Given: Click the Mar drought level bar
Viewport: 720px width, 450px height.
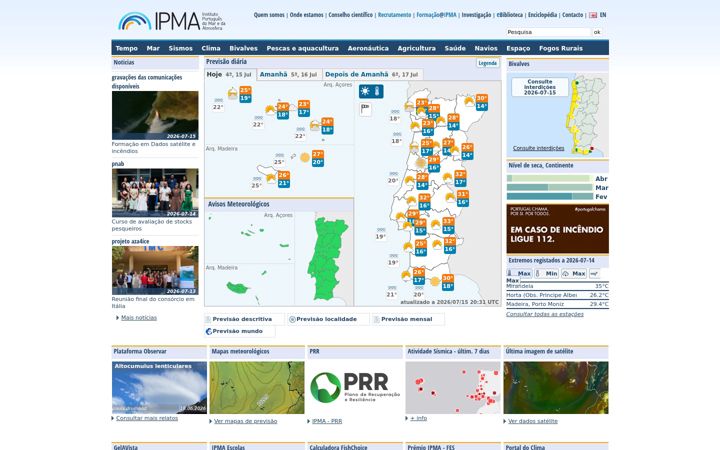Looking at the screenshot, I should (550, 187).
